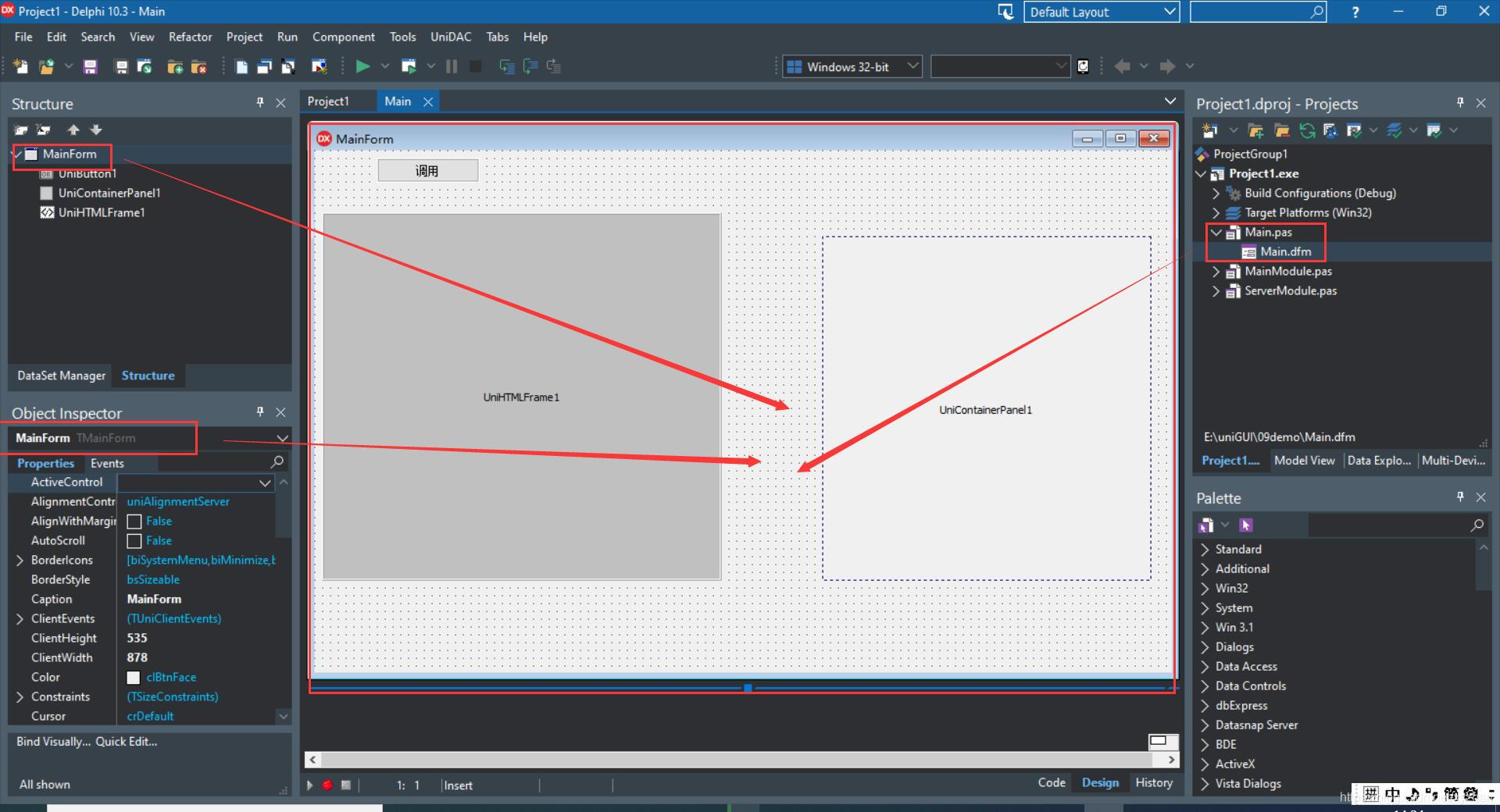Switch to the History view tab

click(x=1154, y=782)
